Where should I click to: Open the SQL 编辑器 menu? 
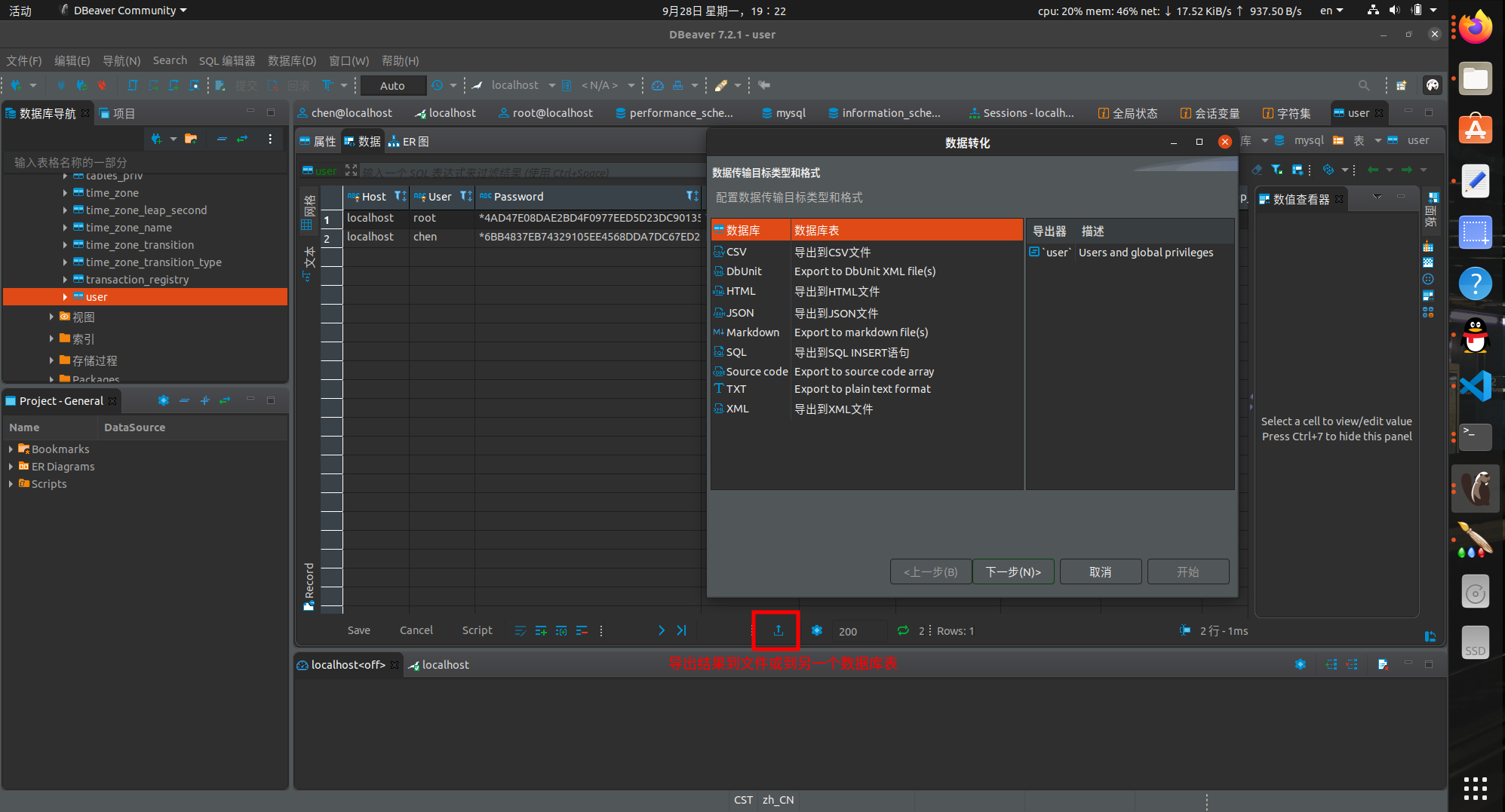pyautogui.click(x=227, y=60)
